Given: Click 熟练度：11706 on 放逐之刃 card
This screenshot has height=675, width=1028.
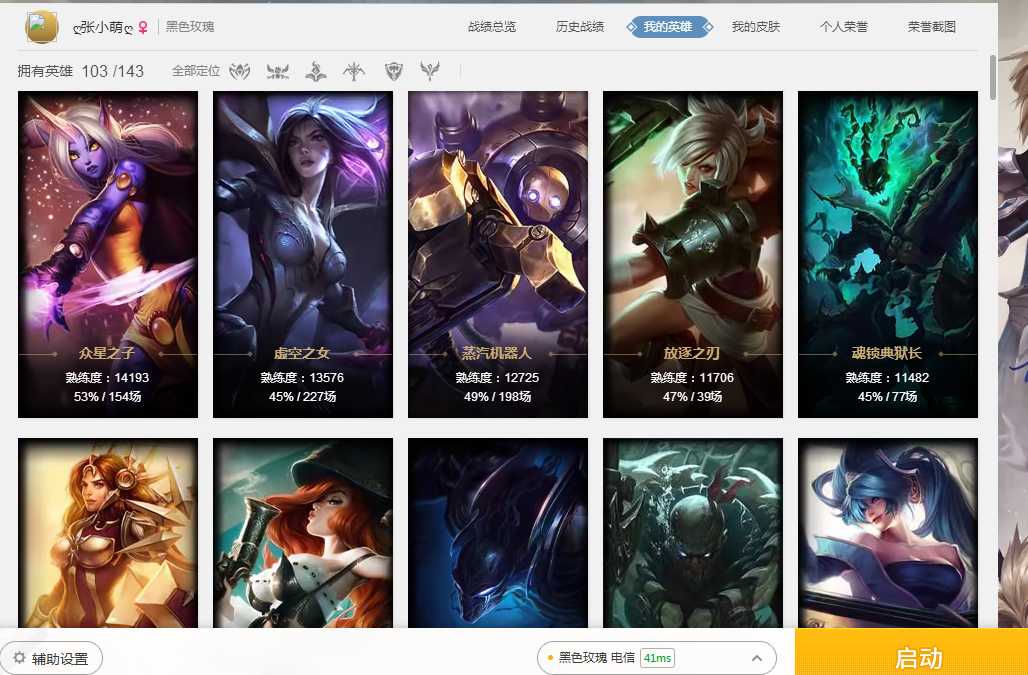Looking at the screenshot, I should coord(692,377).
